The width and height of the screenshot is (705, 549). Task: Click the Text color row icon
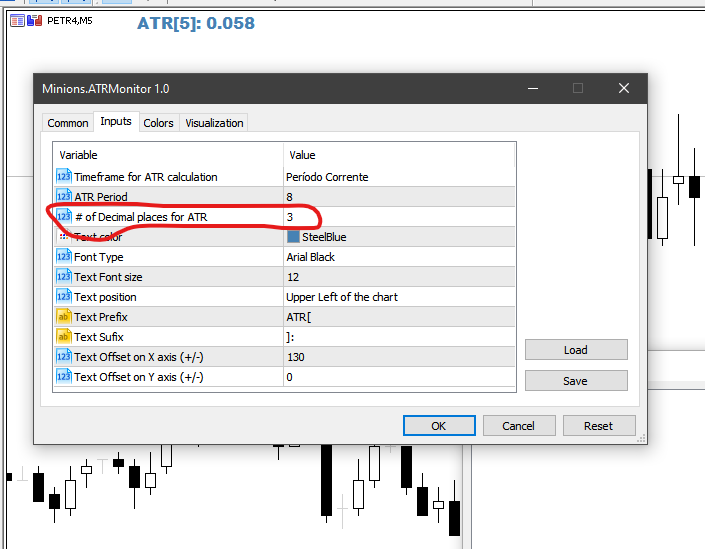click(64, 237)
